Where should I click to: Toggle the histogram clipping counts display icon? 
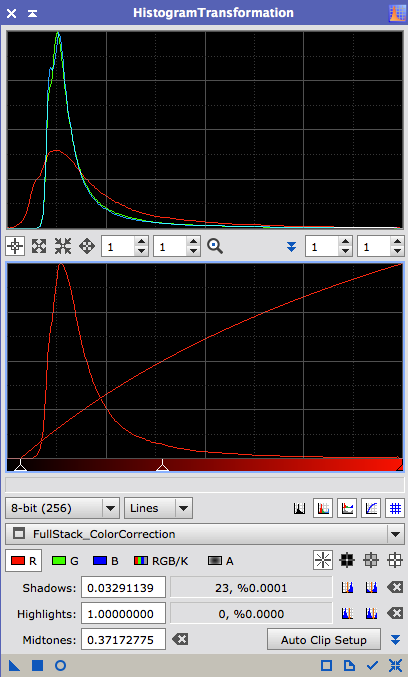(x=347, y=508)
